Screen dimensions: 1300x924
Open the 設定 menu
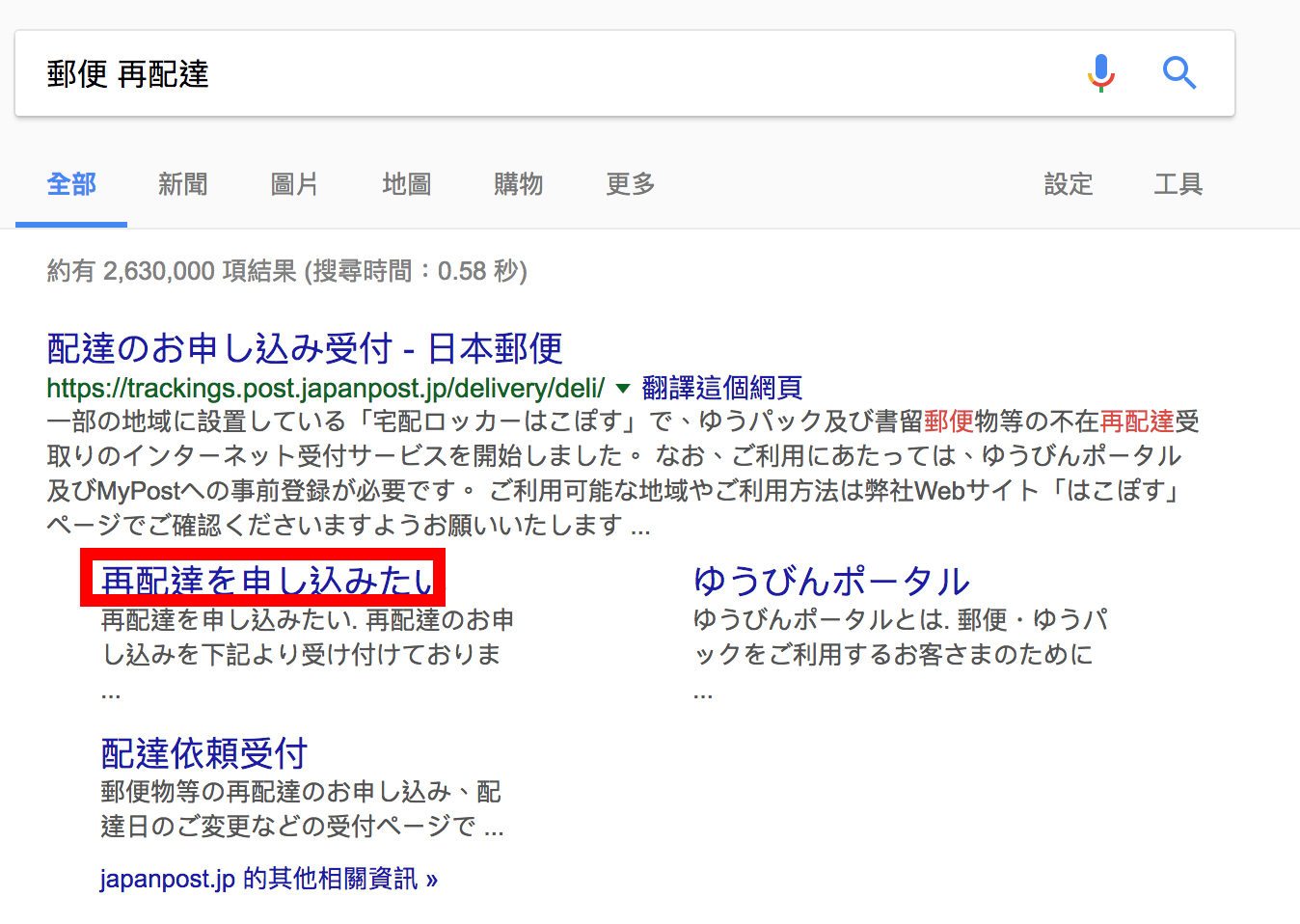tap(1069, 184)
